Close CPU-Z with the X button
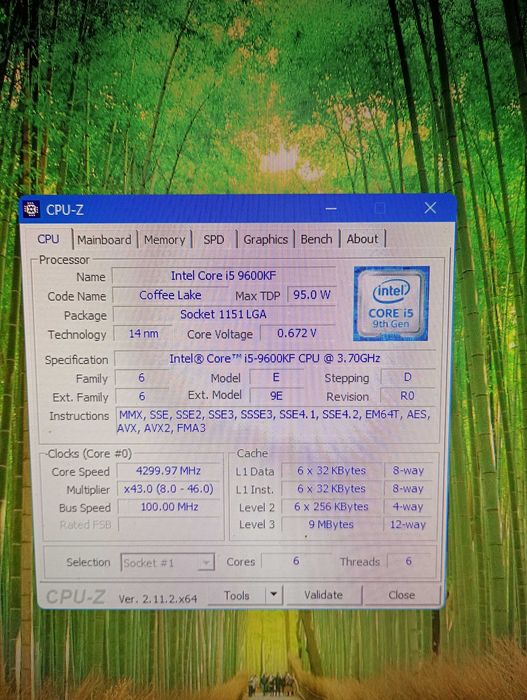Image resolution: width=527 pixels, height=700 pixels. 430,208
